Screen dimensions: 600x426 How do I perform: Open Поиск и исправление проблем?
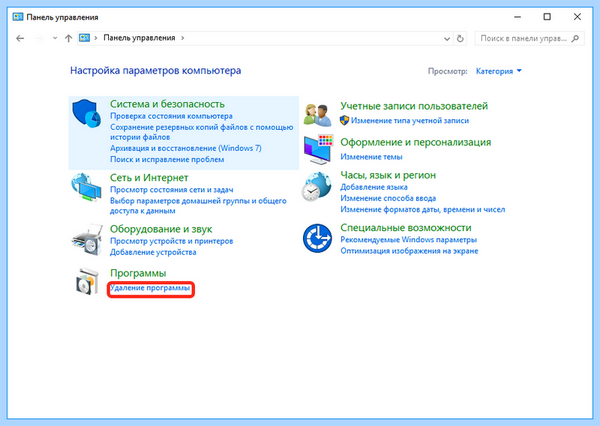tap(167, 159)
